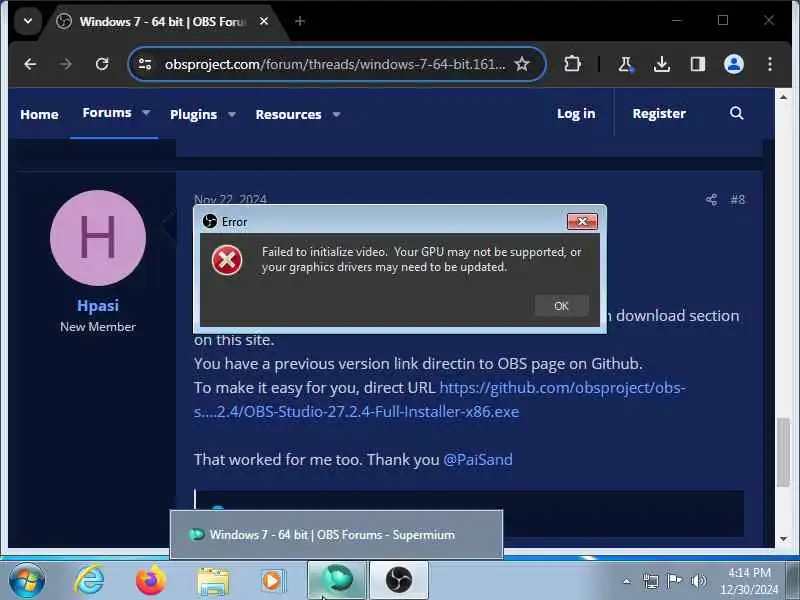
Task: Expand the Resources dropdown arrow
Action: [336, 114]
